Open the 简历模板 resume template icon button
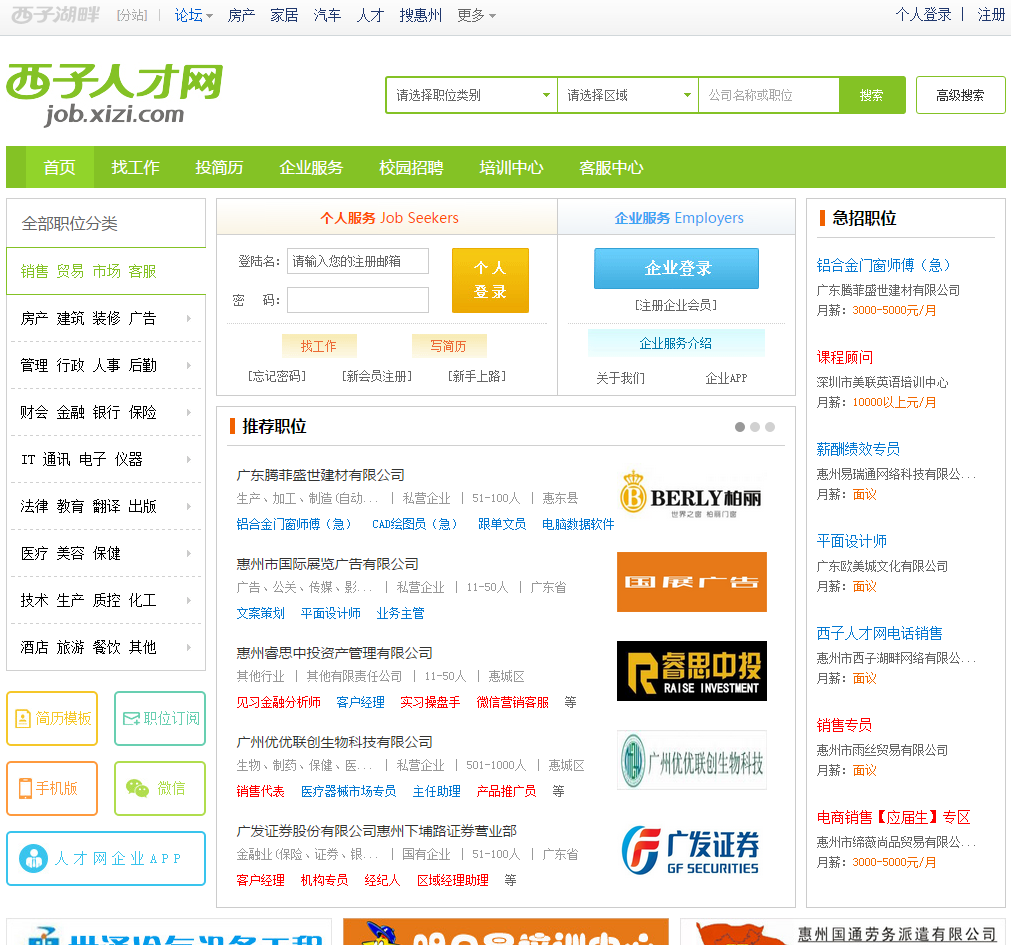Screen dimensions: 1011x945 [x=52, y=718]
